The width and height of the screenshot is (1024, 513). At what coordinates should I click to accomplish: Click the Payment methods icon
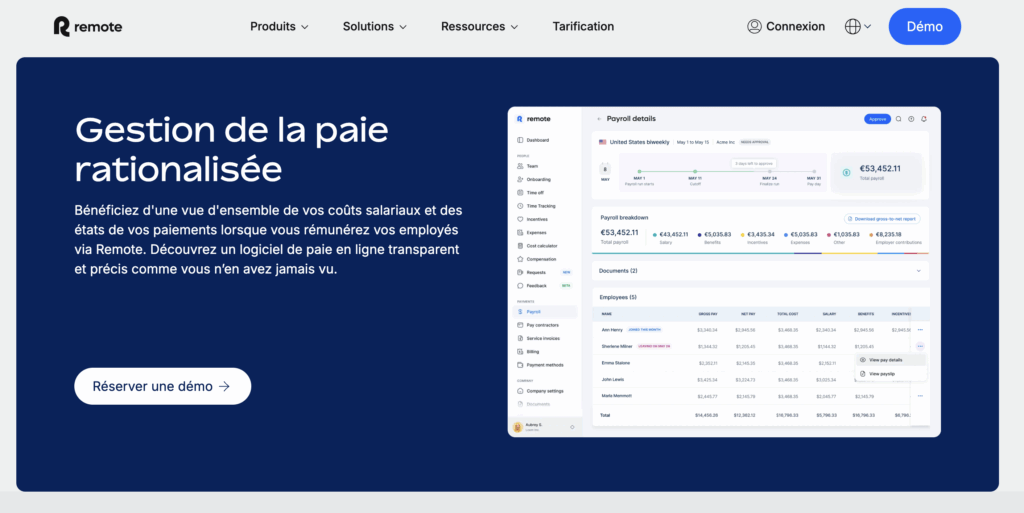coord(520,365)
